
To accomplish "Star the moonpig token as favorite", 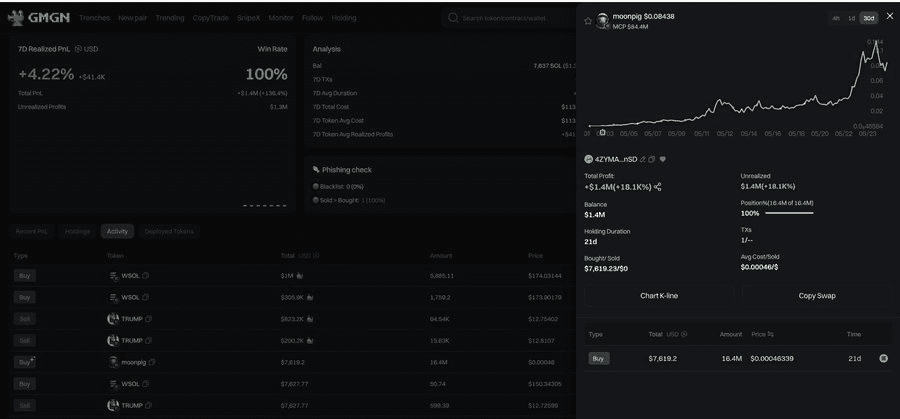I will pyautogui.click(x=588, y=20).
